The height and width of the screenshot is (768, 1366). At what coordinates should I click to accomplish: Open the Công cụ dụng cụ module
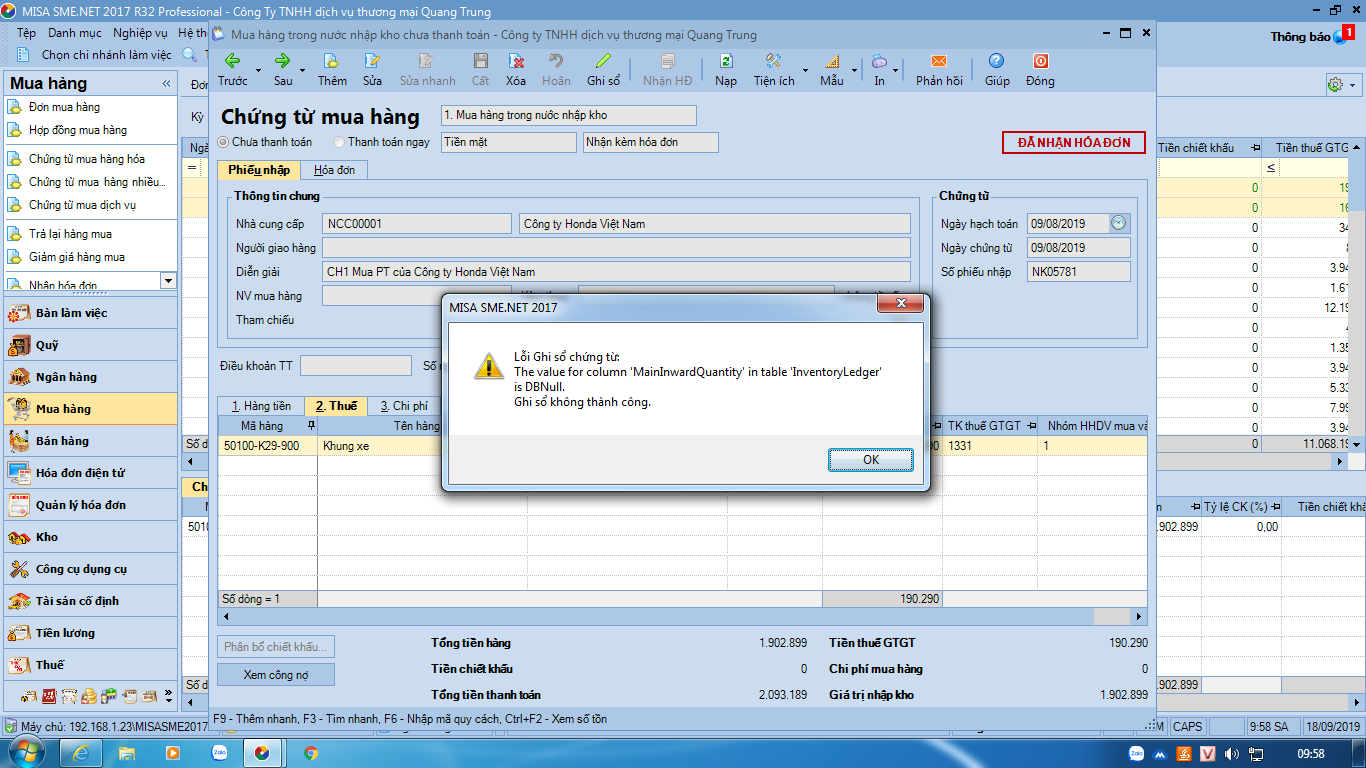90,569
